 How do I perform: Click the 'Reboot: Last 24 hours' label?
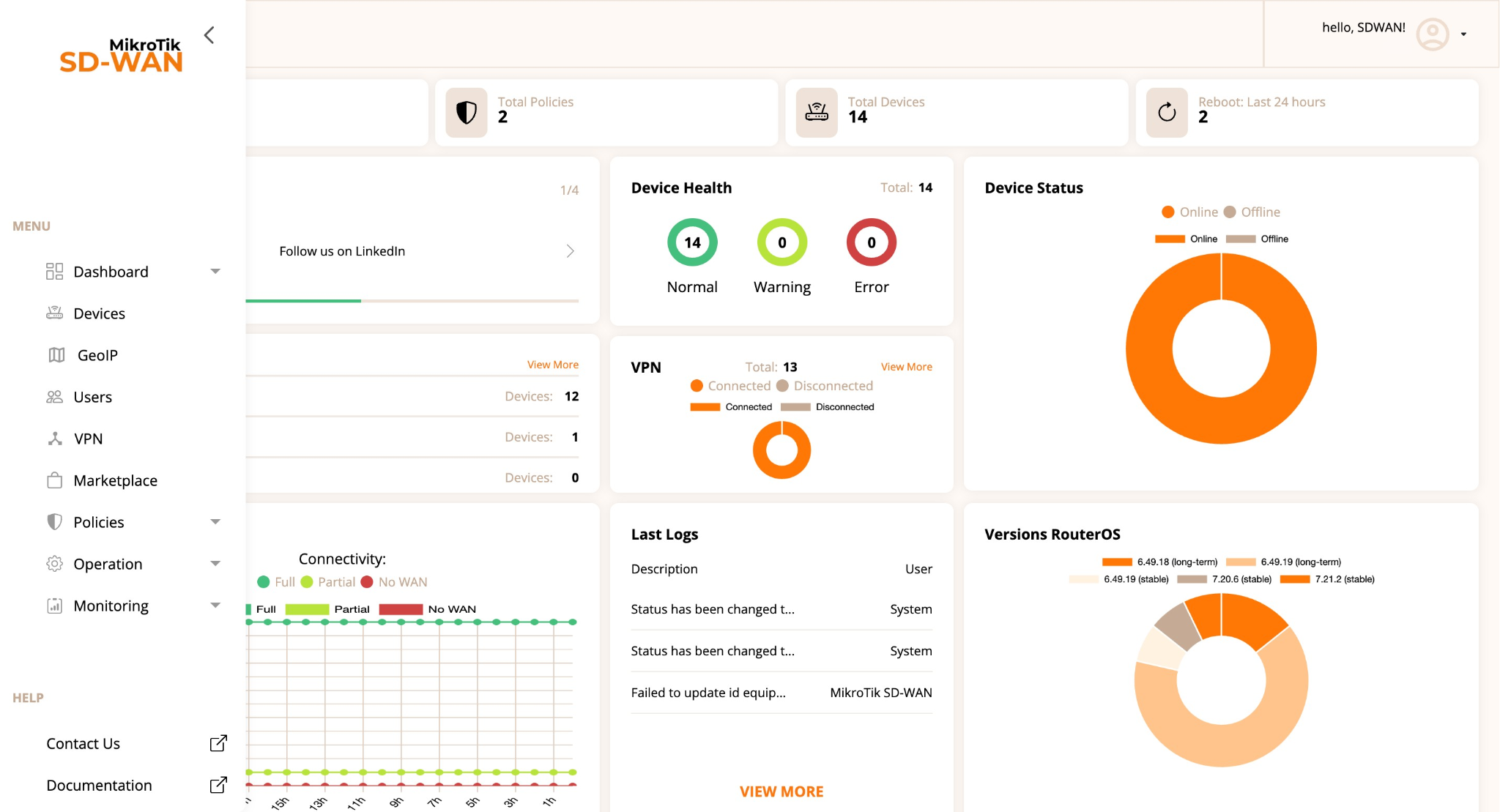1262,102
